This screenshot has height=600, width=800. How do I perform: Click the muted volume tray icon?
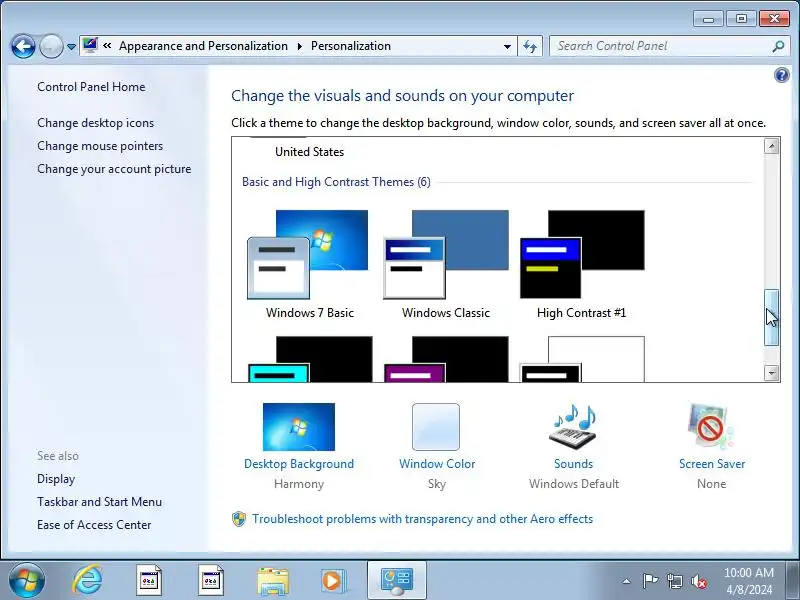(699, 581)
